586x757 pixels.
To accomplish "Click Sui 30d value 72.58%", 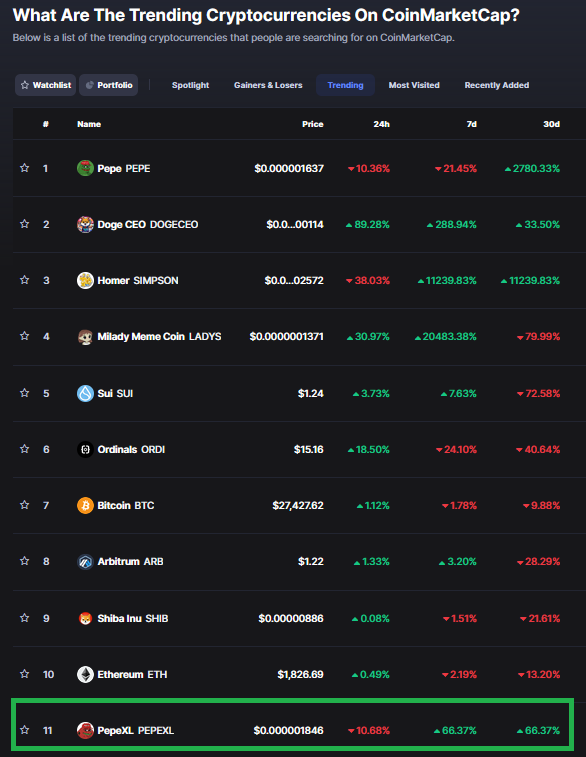I will (x=538, y=393).
